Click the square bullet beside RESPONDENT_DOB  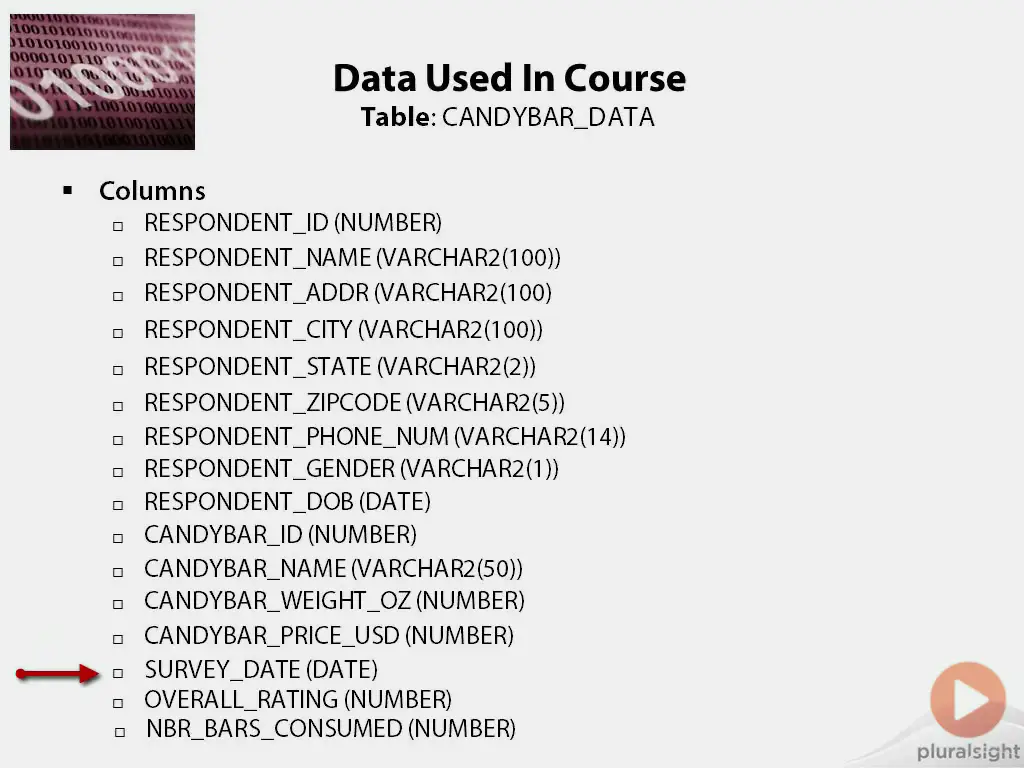[x=118, y=506]
